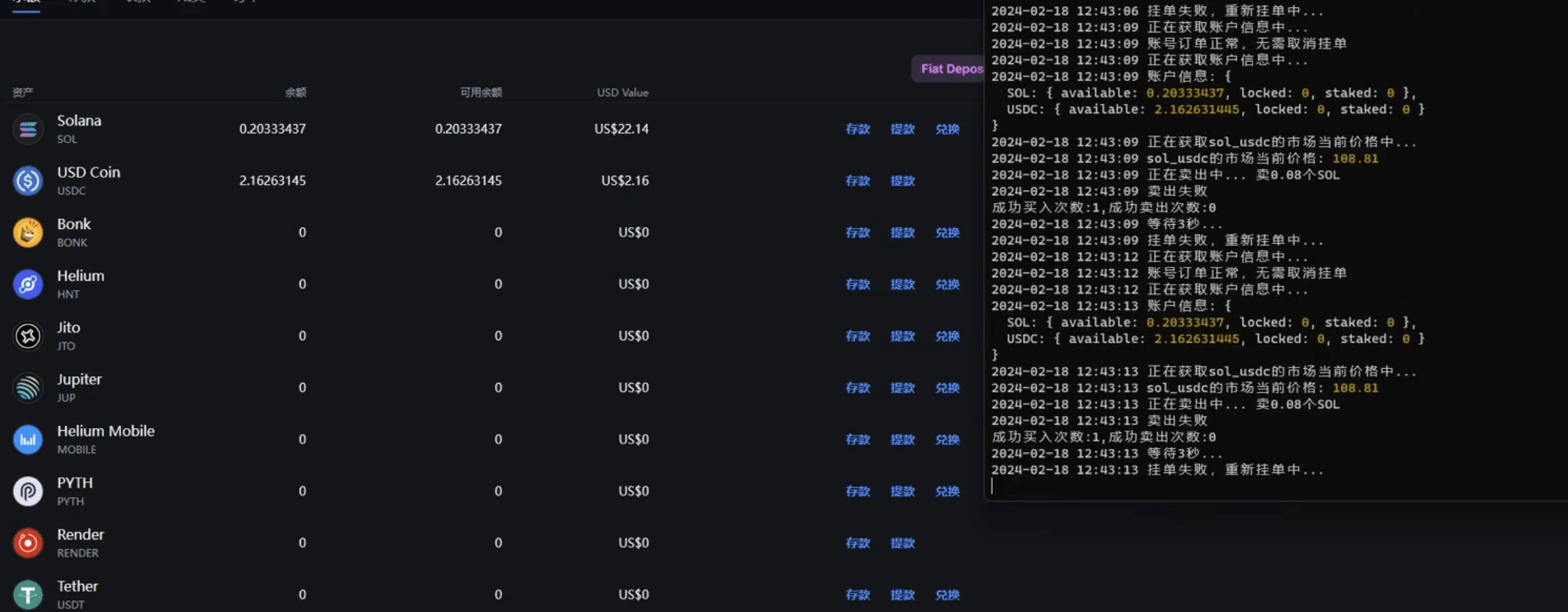
Task: Click the USD Coin balance 2.16263145 in 余额 column
Action: point(273,180)
